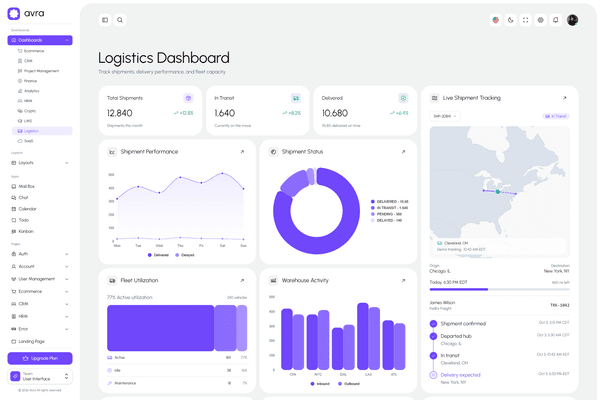Select the Logistics dashboard item
The width and height of the screenshot is (600, 400).
[42, 131]
